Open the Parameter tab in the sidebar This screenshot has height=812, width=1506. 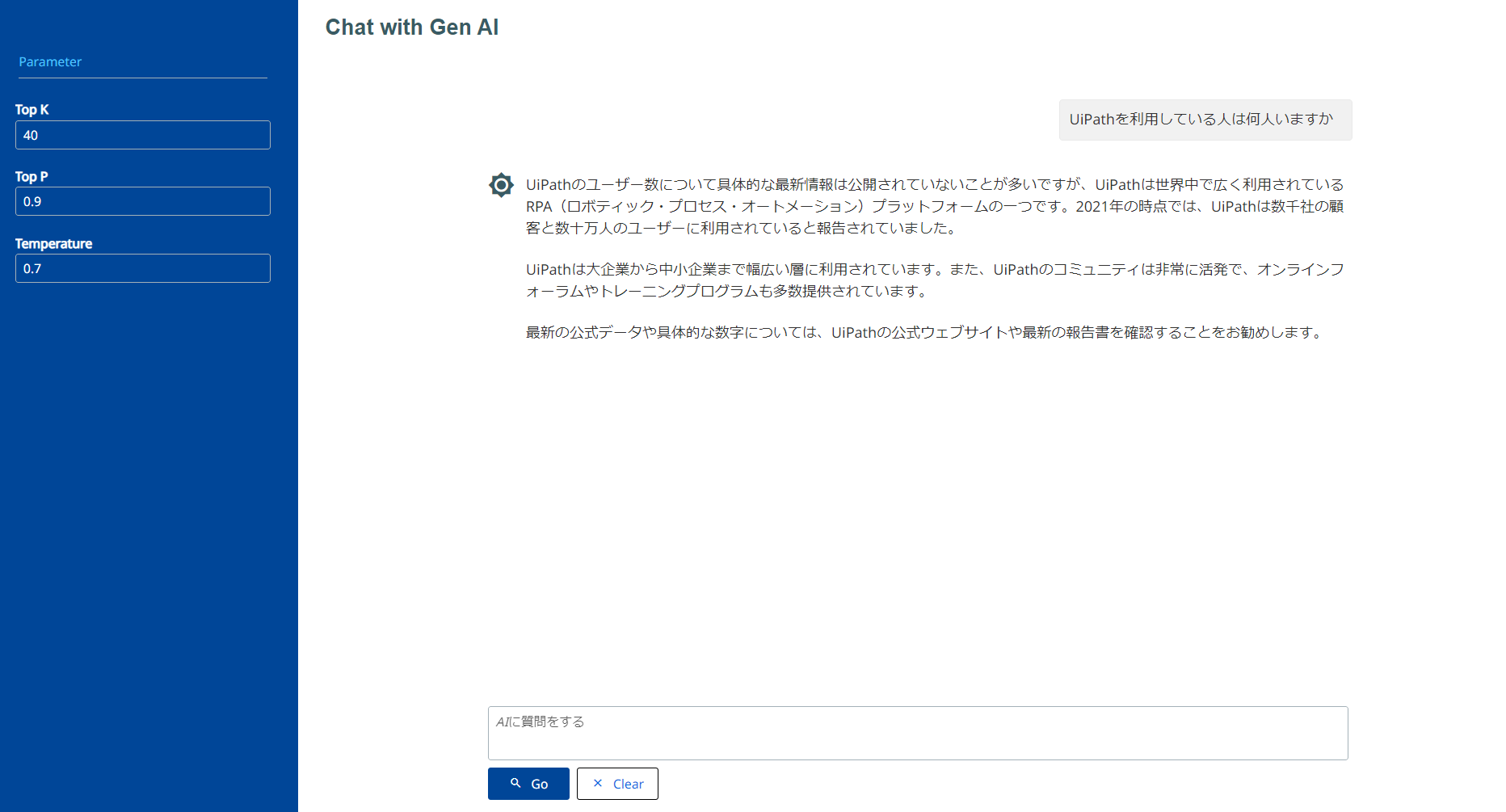[x=50, y=61]
